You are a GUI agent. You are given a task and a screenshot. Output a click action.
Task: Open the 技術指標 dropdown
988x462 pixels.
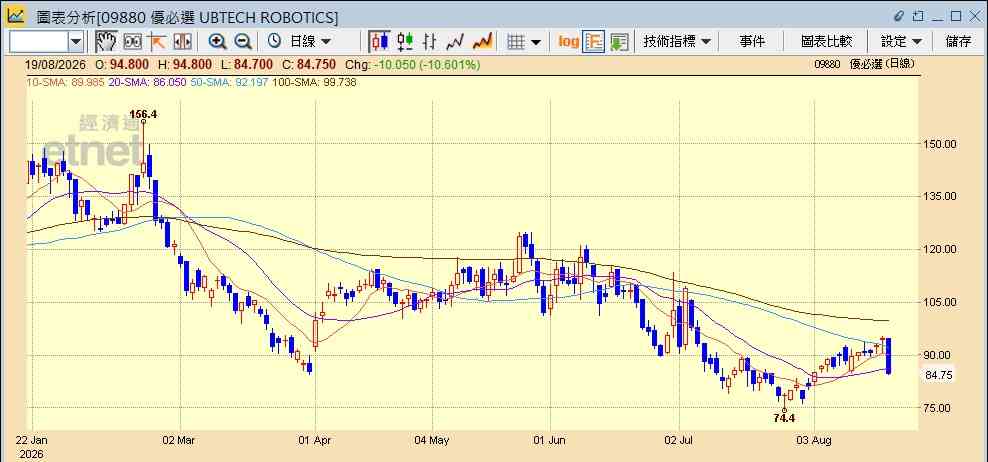(677, 42)
